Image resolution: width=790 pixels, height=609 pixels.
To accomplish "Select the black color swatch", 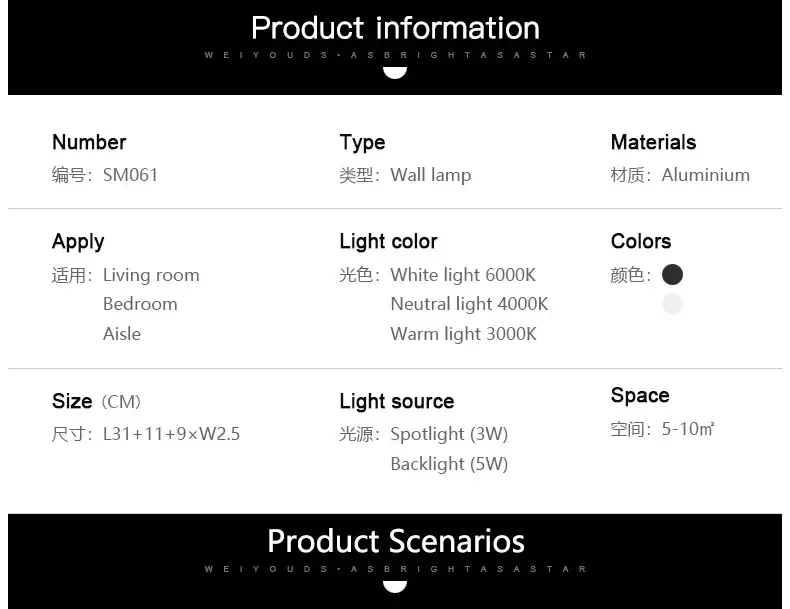I will point(672,274).
